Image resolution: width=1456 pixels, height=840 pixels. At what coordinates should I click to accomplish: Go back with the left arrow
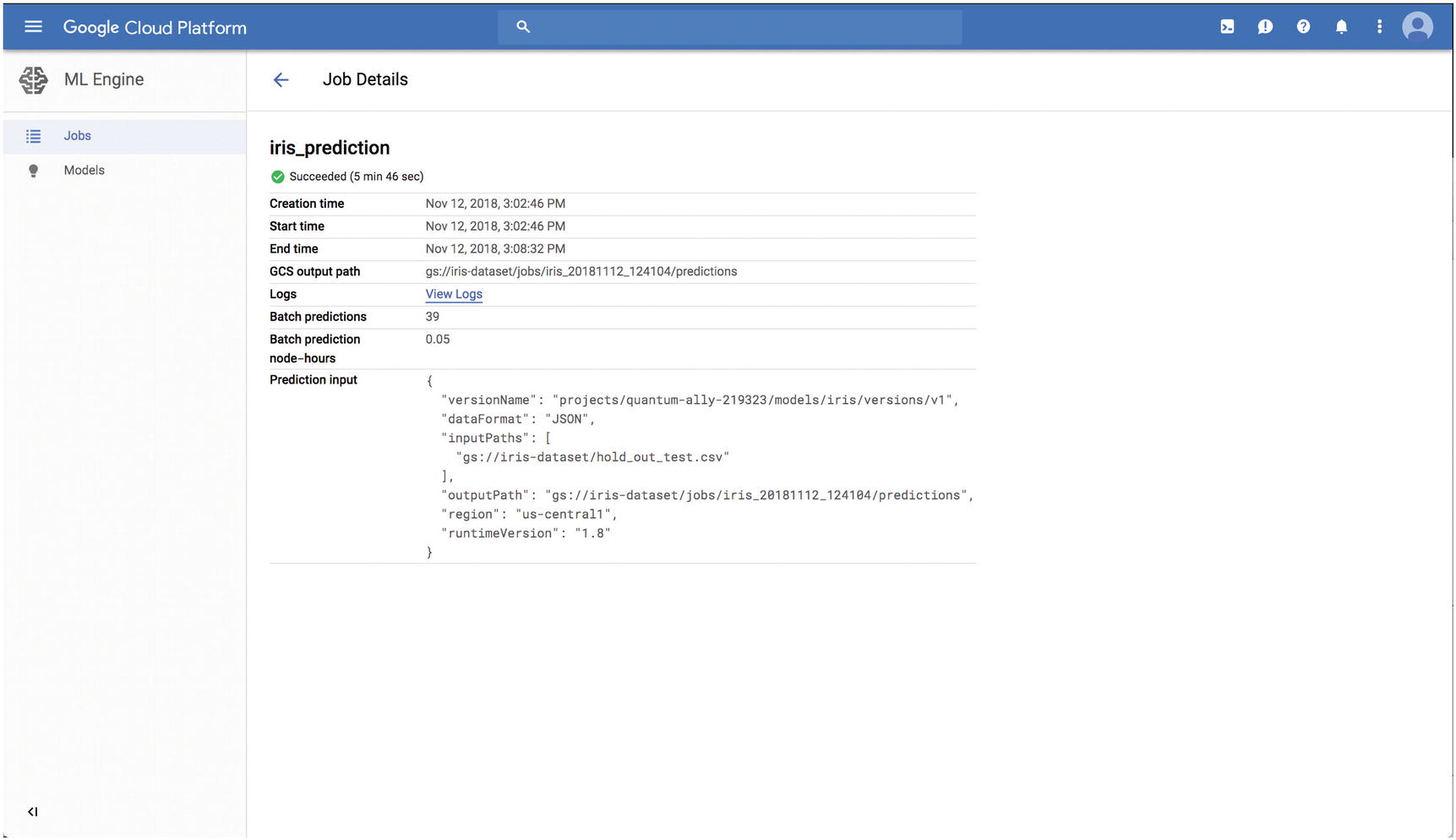point(281,79)
